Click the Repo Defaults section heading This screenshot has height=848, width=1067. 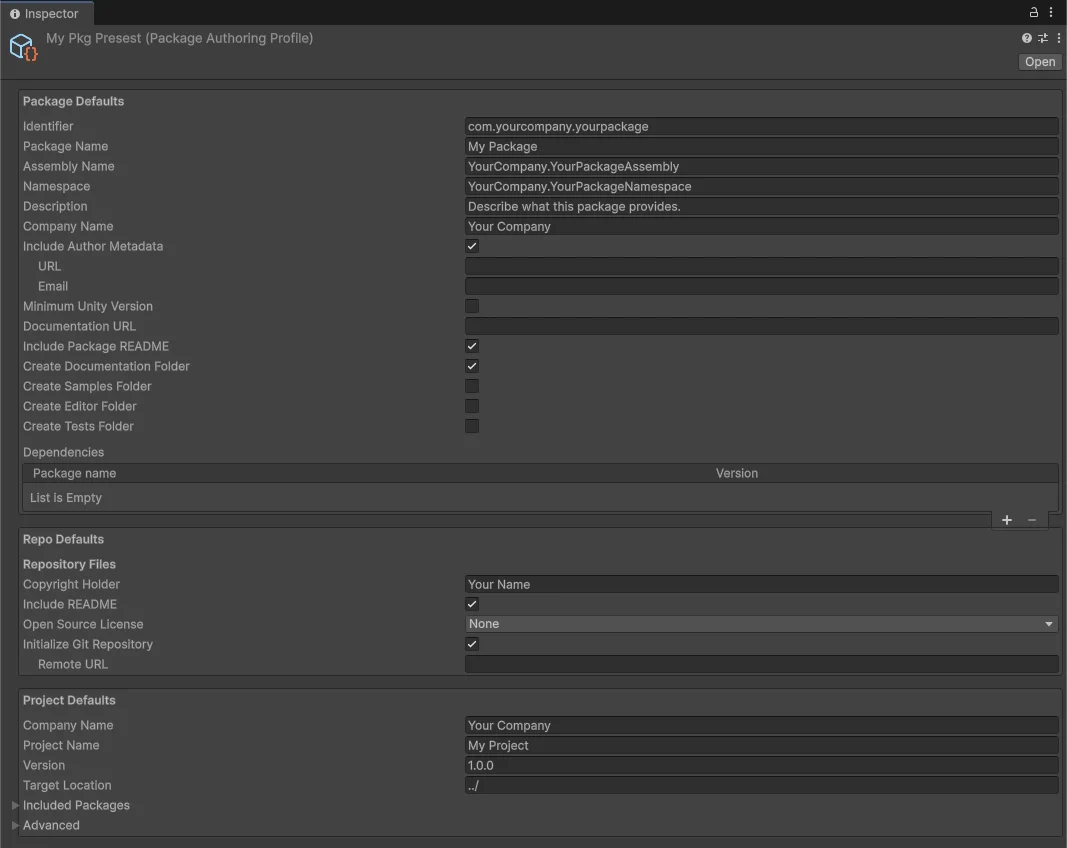[63, 539]
